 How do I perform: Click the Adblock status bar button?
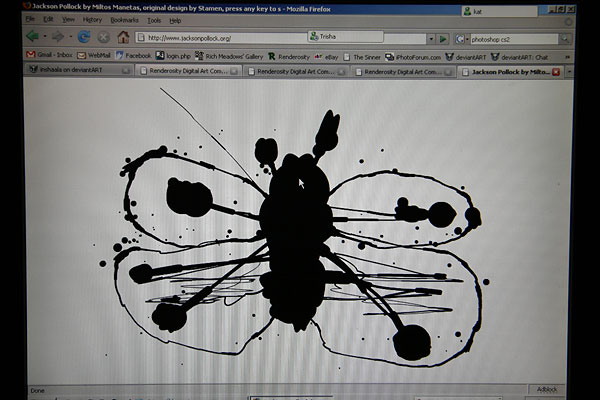(546, 389)
